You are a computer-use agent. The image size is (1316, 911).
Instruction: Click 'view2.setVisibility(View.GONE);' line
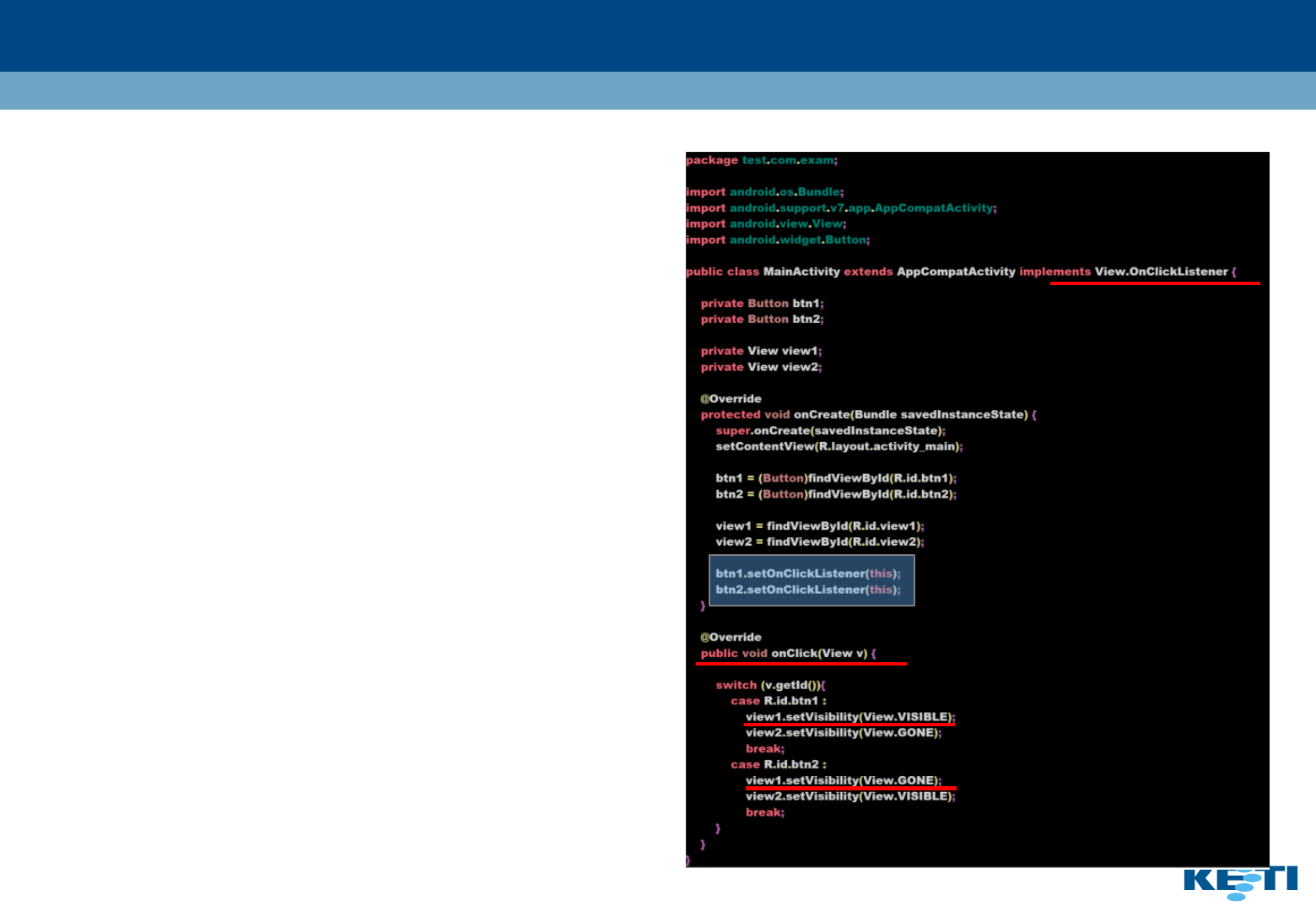coord(844,733)
